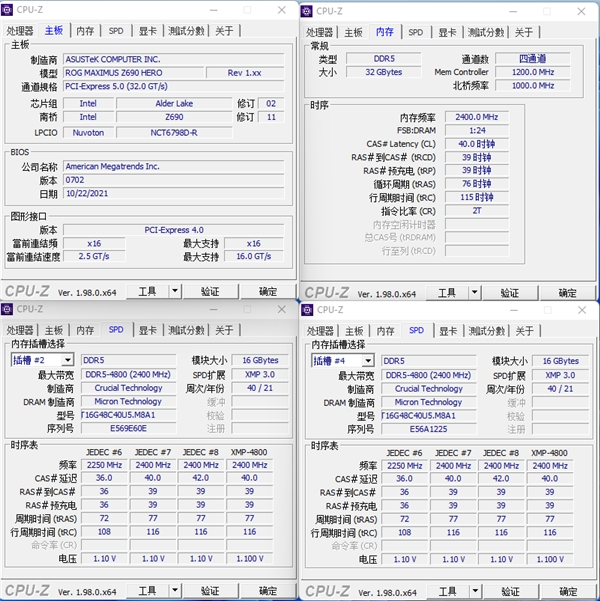
Task: Open 显卡 tab in the memory timings window
Action: 446,32
